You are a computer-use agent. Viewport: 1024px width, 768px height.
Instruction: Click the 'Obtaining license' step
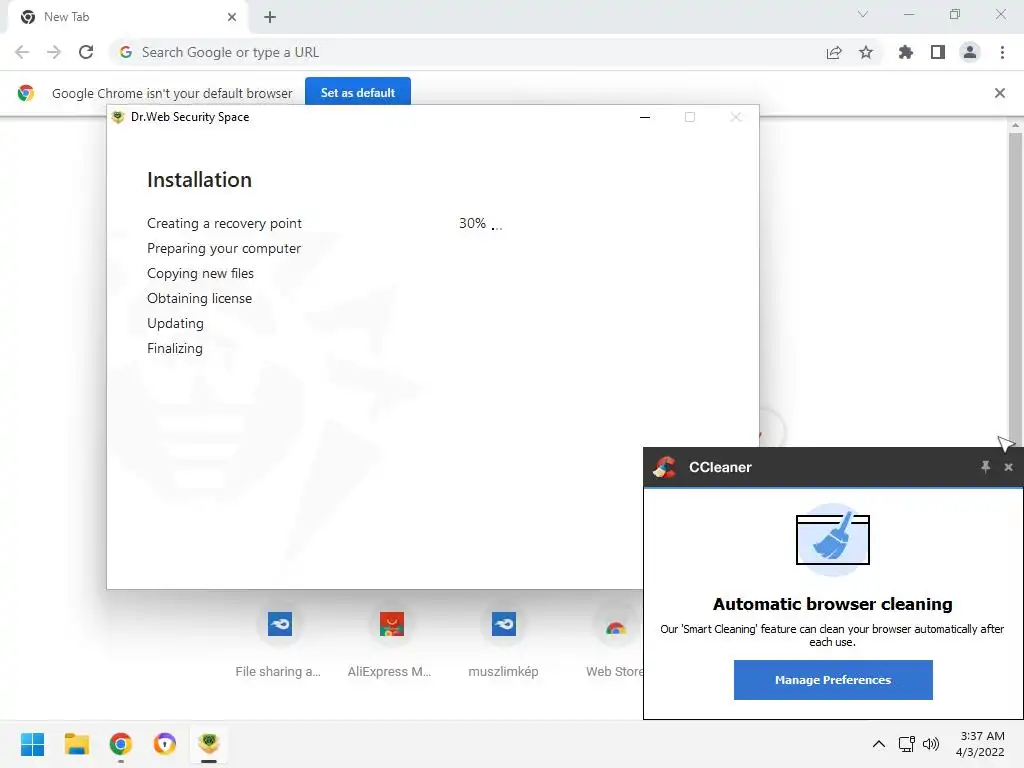pos(199,298)
